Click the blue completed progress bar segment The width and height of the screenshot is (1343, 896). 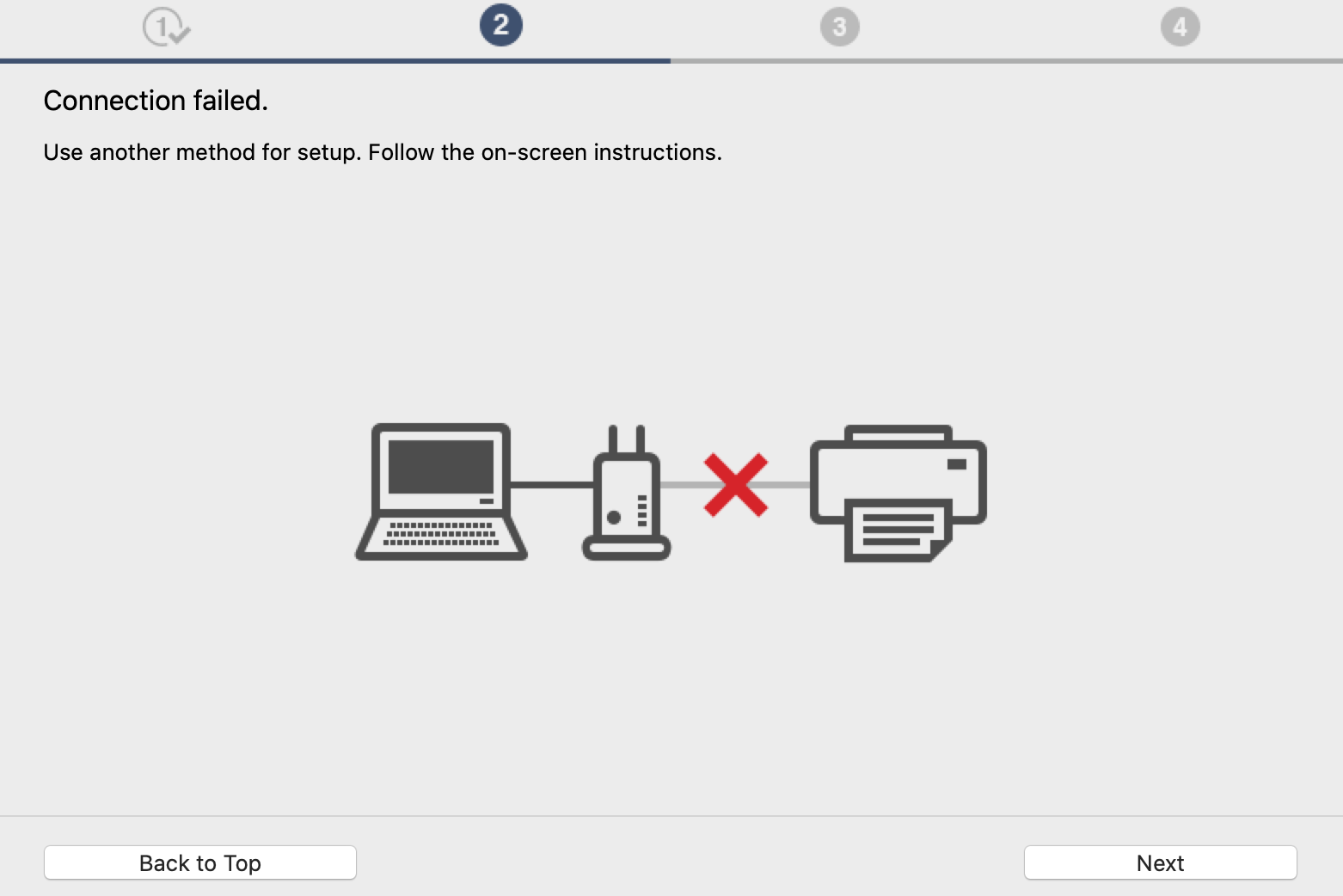point(335,61)
